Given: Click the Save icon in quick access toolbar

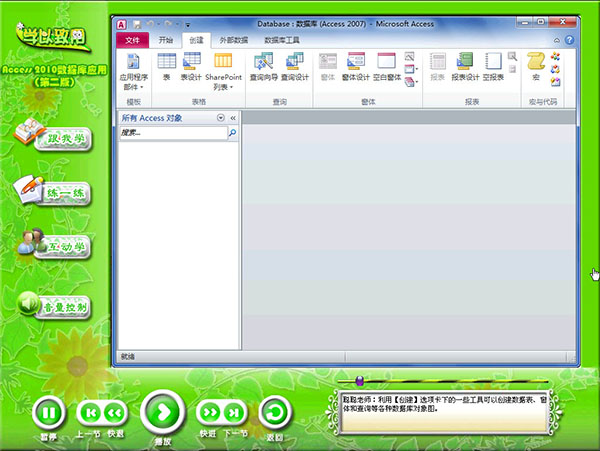Looking at the screenshot, I should [x=137, y=25].
